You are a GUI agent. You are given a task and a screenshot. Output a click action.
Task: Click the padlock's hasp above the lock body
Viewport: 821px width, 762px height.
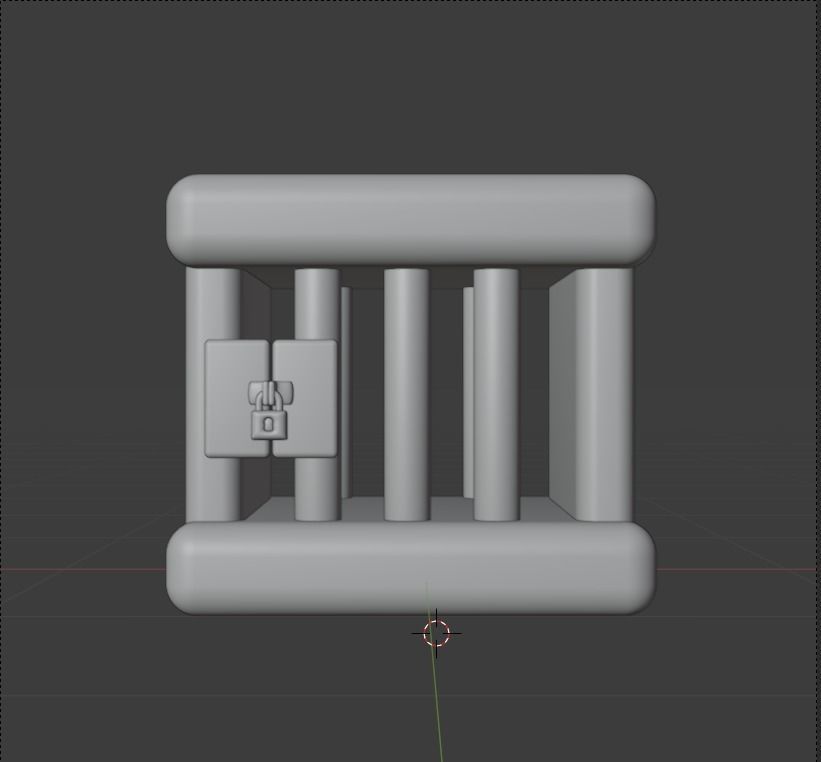coord(271,392)
